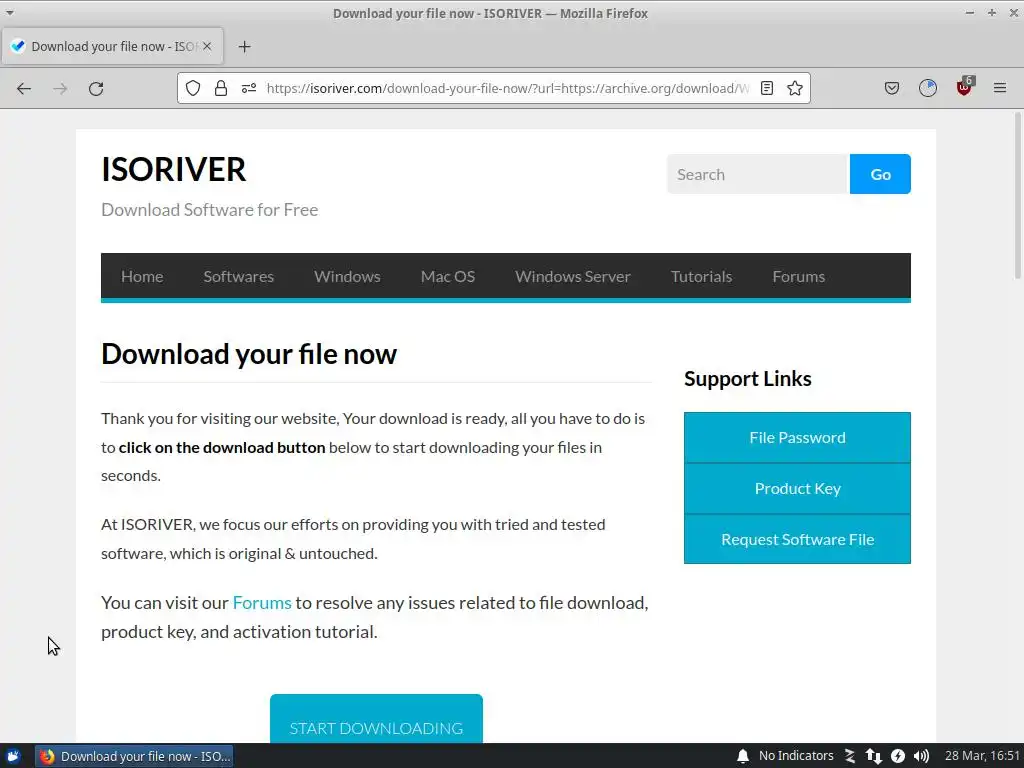
Task: Open the power manager tray icon
Action: [x=898, y=756]
